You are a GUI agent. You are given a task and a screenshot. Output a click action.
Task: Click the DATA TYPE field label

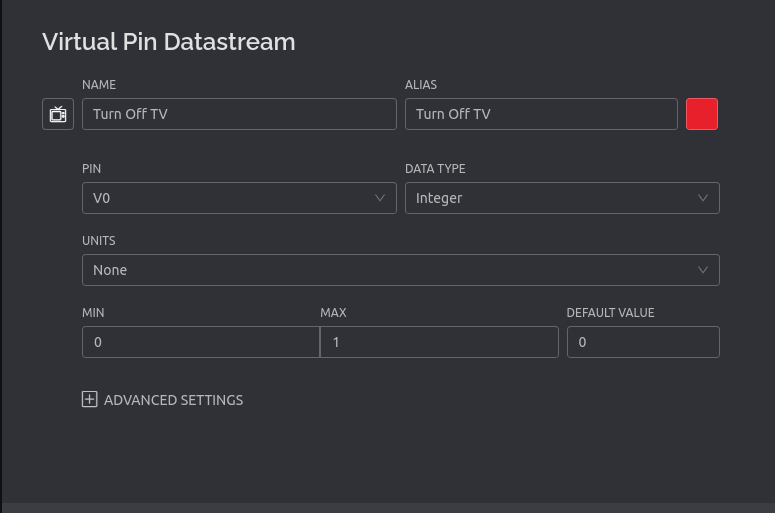click(x=435, y=169)
